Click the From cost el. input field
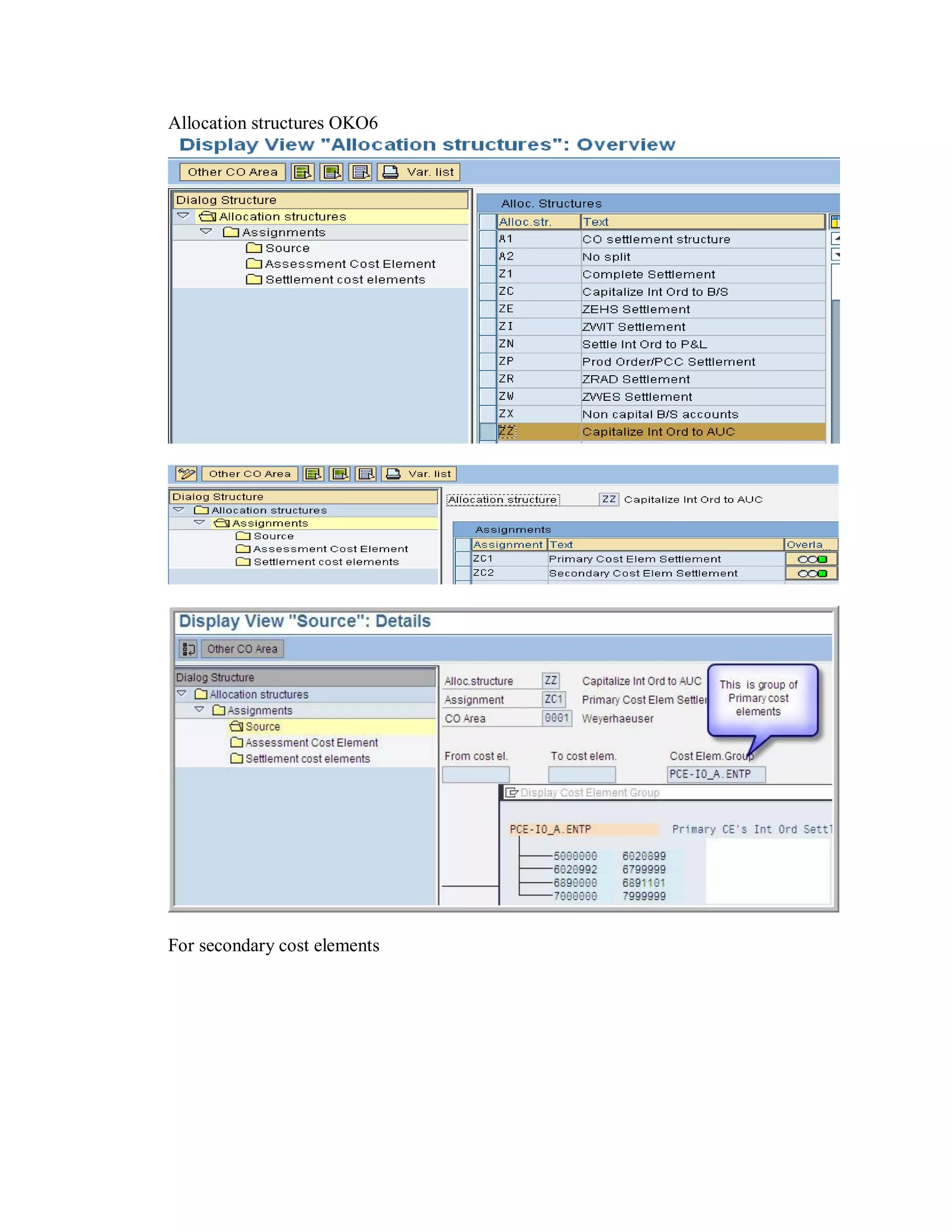This screenshot has height=1232, width=952. (x=476, y=775)
